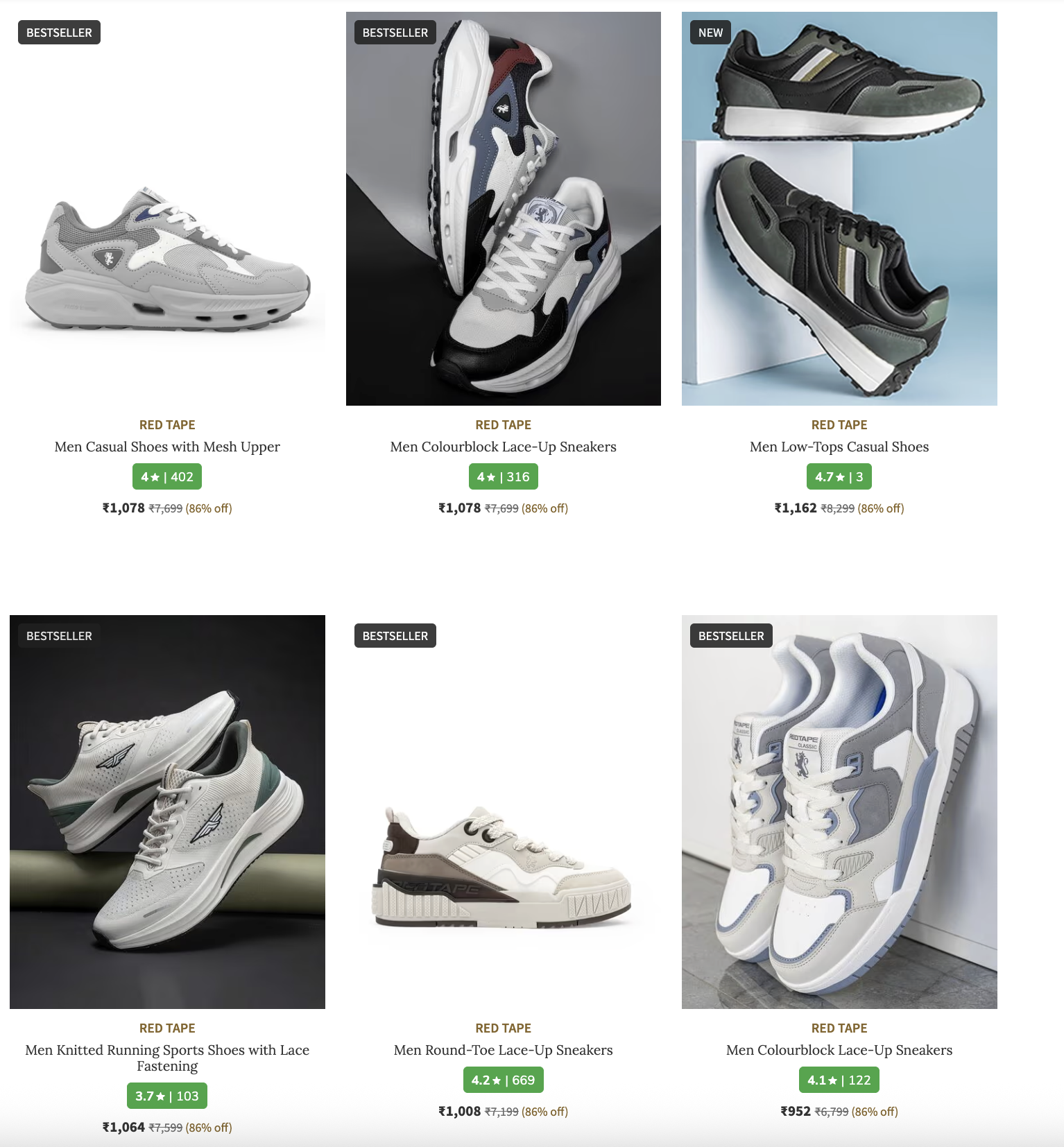1064x1147 pixels.
Task: Click the 4.1 star 122 rating badge
Action: [x=839, y=1080]
